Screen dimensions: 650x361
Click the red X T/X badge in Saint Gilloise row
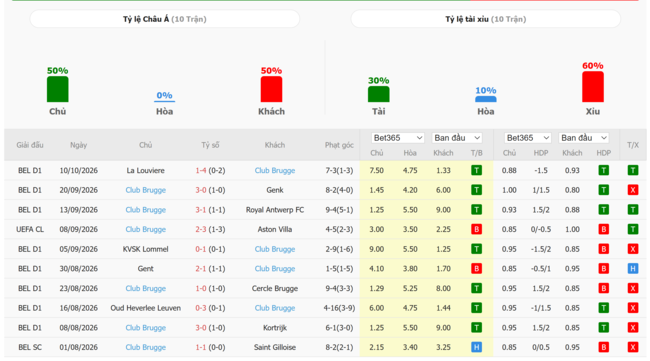click(633, 347)
